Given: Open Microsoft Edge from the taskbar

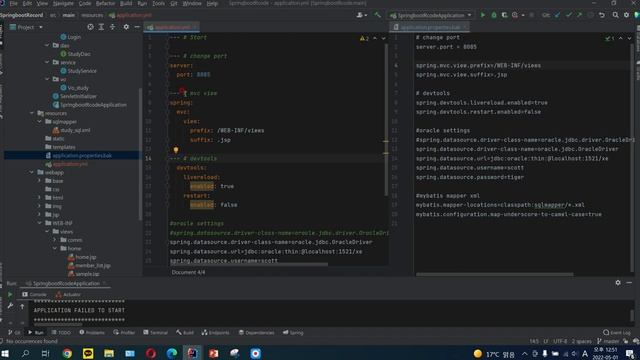Looking at the screenshot, I should (172, 353).
